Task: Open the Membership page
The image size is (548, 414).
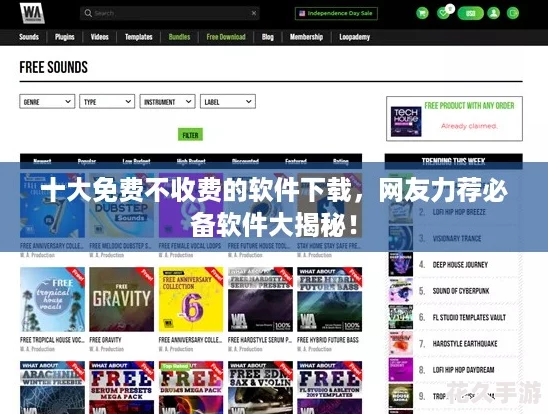Action: (x=306, y=37)
